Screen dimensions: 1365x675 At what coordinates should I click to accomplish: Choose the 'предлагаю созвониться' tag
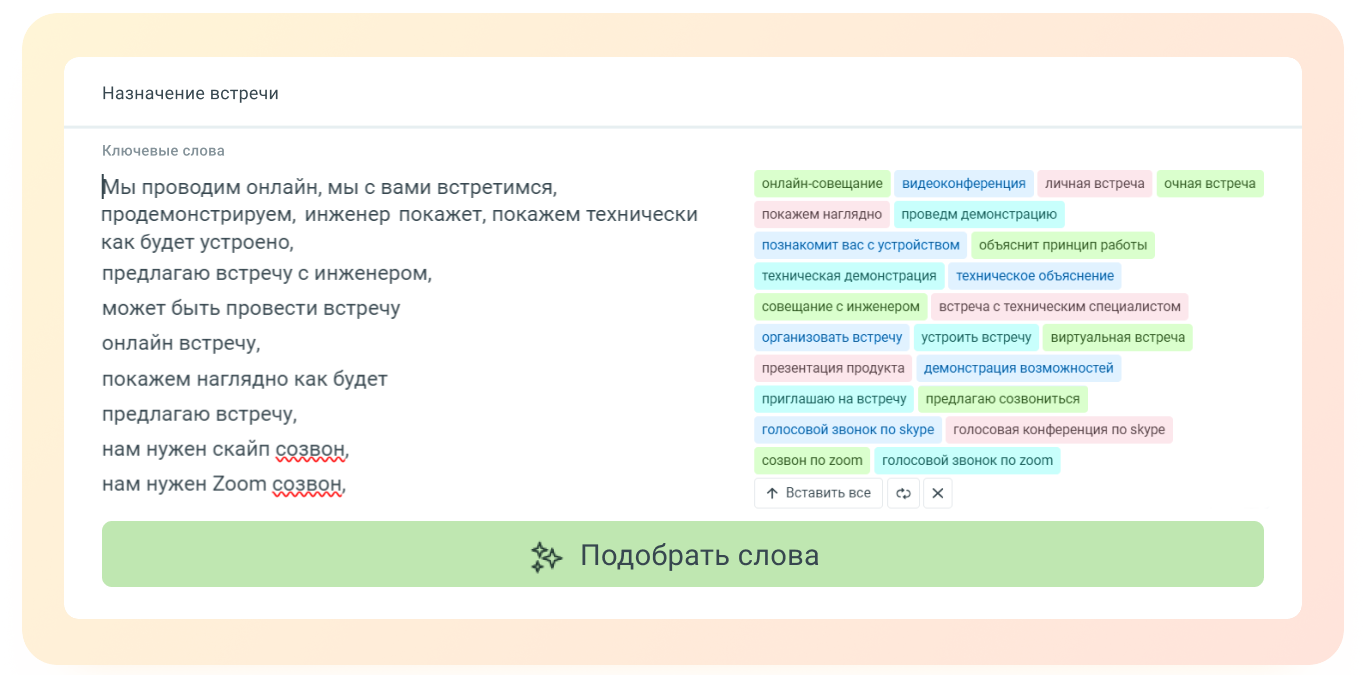1003,399
